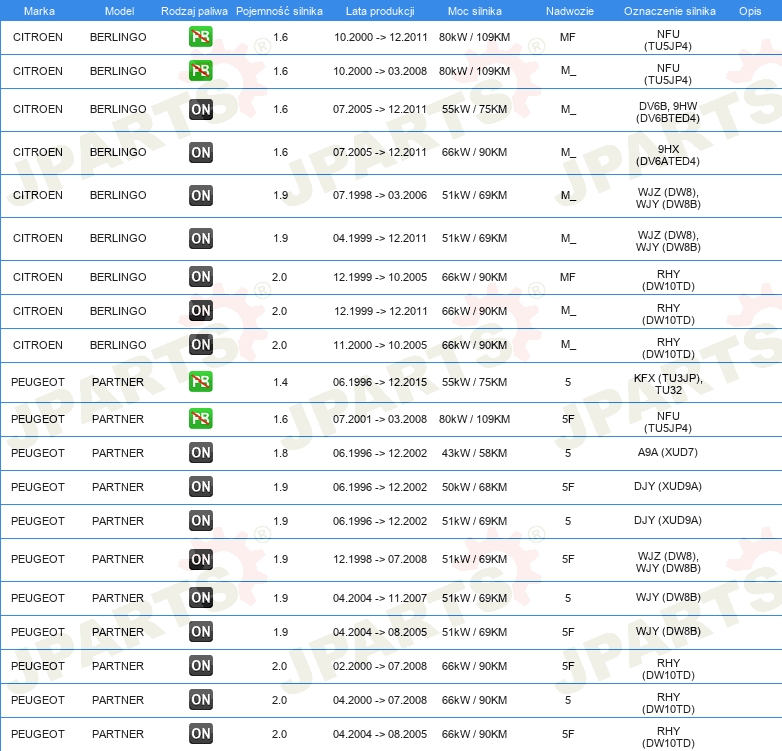Screen dimensions: 782x751
Task: Click the ON diesel icon in the 04.1999 -> 12.2011 row
Action: tap(200, 238)
